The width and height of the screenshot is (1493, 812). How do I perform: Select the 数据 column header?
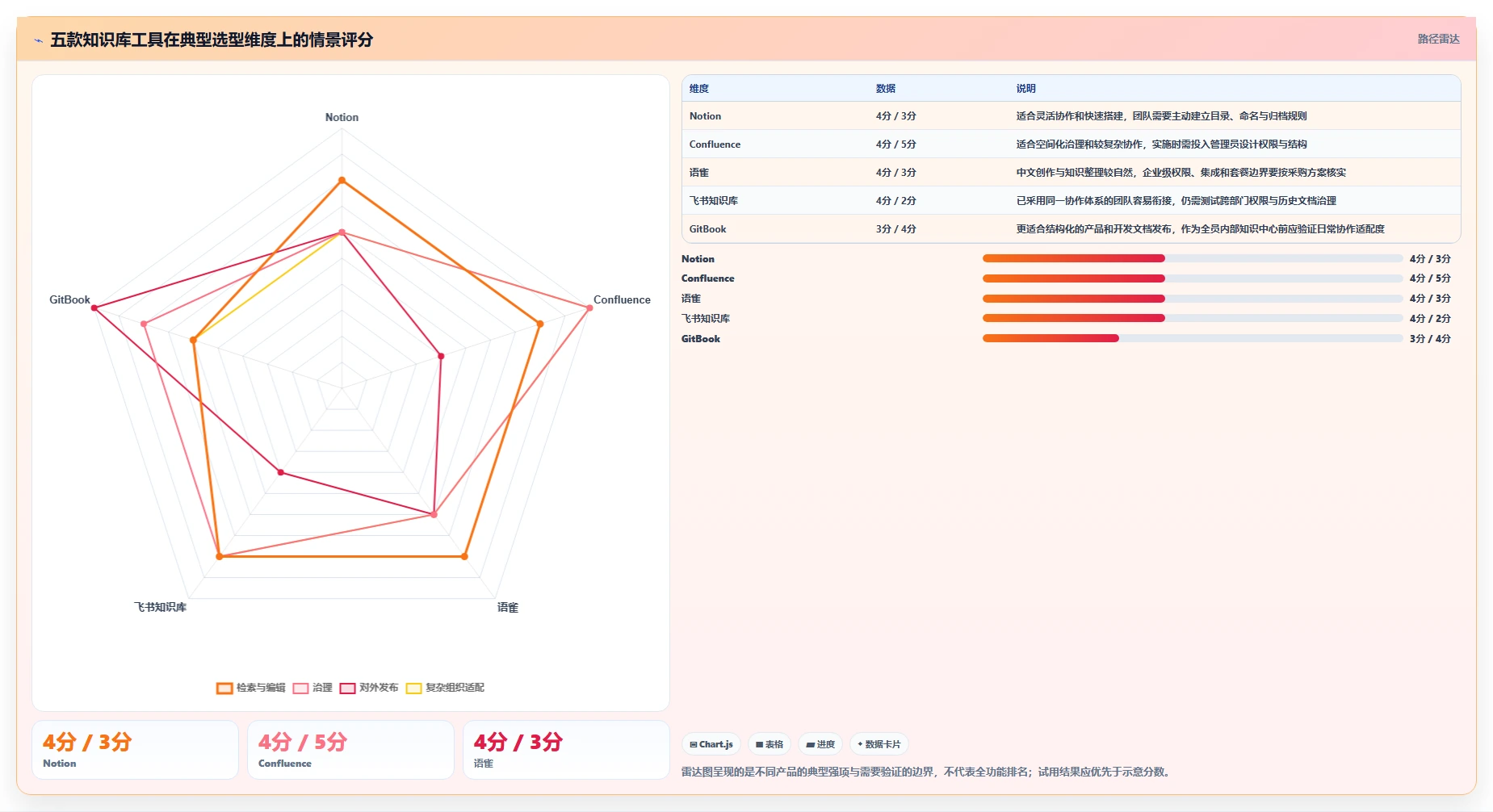[x=886, y=89]
